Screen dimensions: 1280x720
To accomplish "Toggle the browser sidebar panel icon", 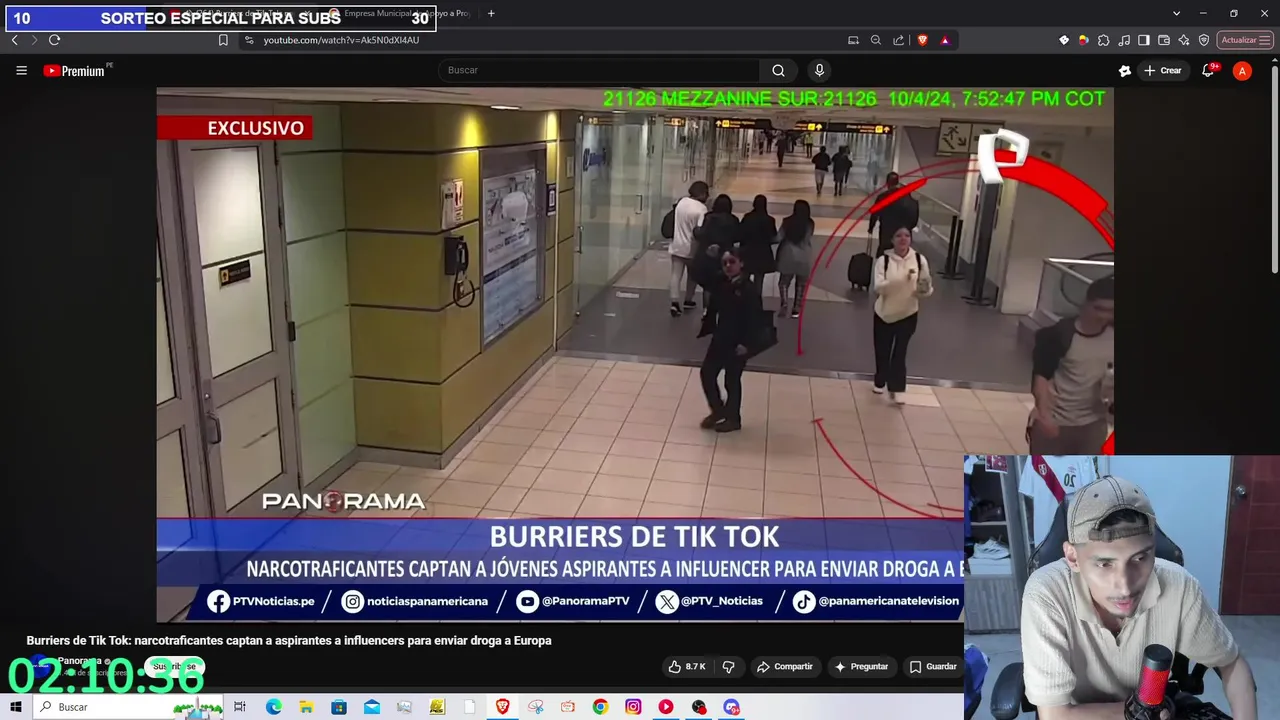I will tap(1144, 40).
